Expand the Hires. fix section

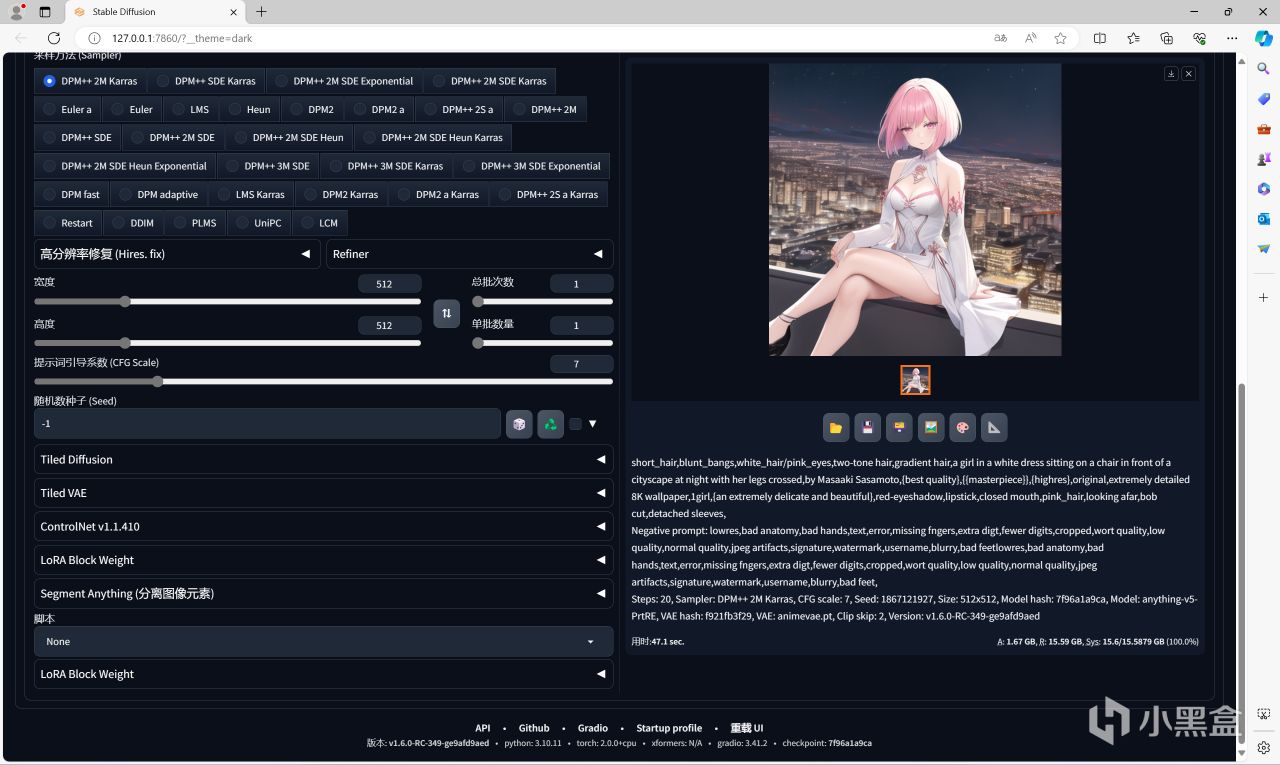178,254
